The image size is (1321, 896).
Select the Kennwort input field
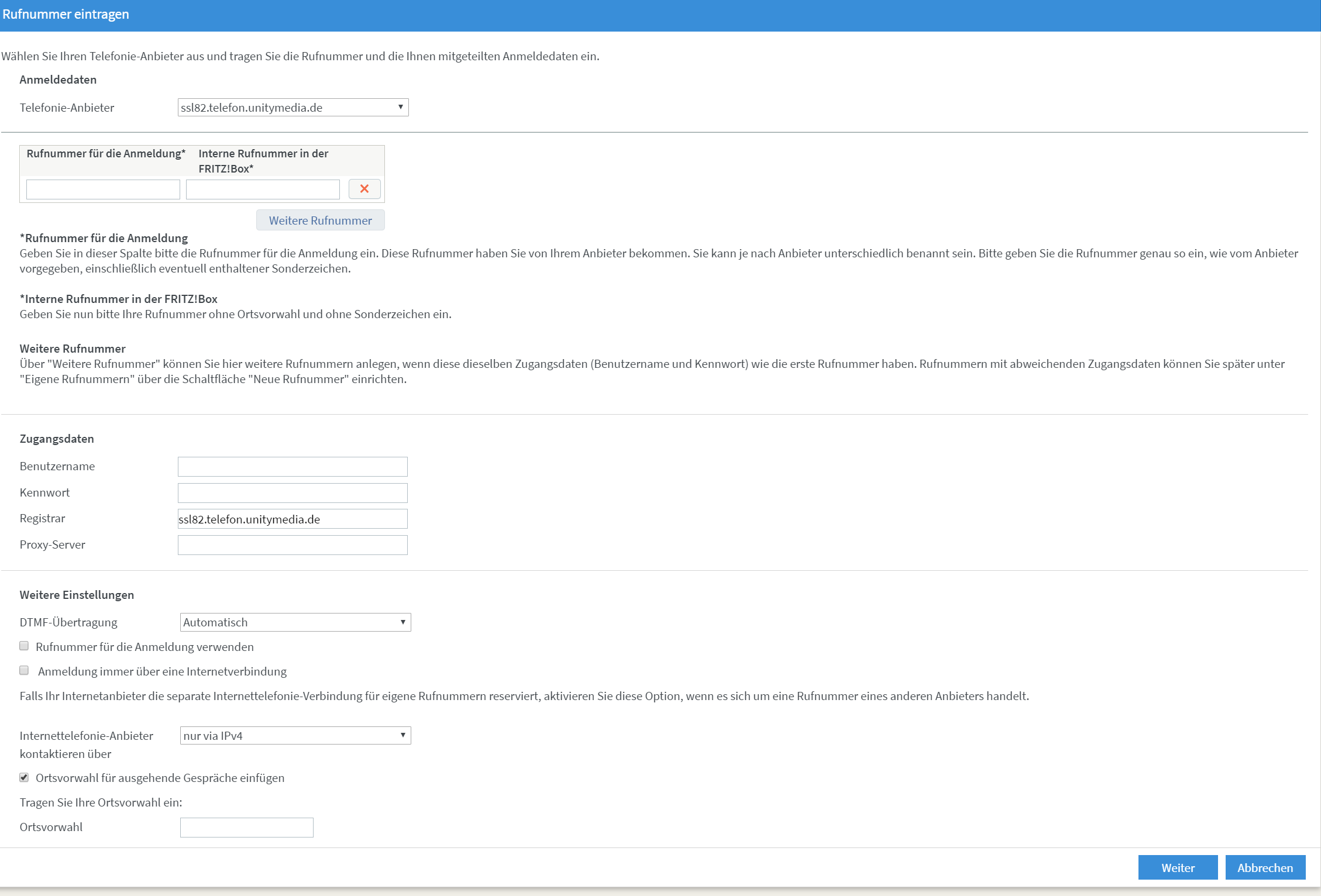pos(293,493)
